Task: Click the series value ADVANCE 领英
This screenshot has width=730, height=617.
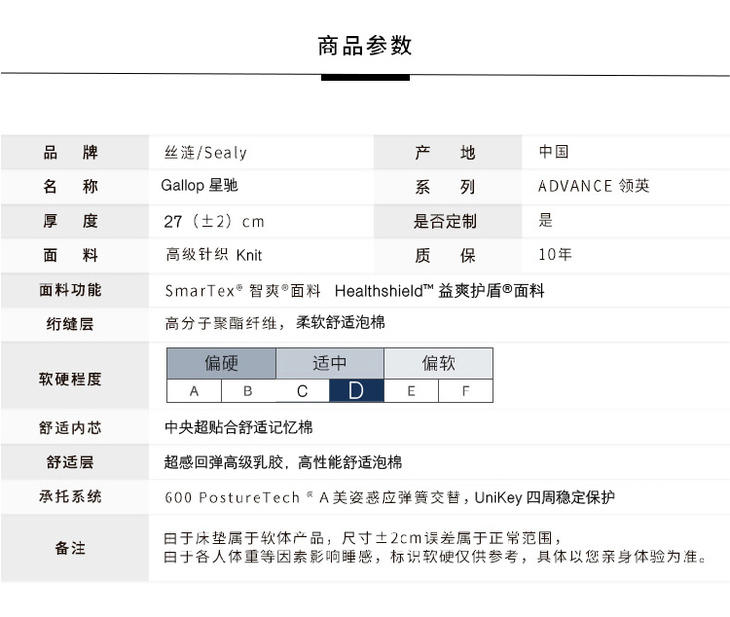Action: pyautogui.click(x=594, y=186)
